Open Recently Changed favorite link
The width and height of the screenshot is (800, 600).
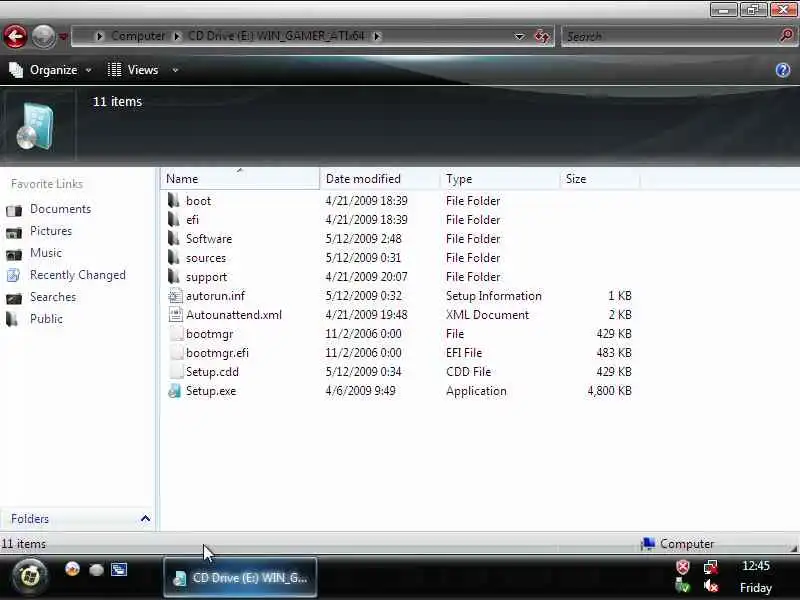tap(78, 275)
